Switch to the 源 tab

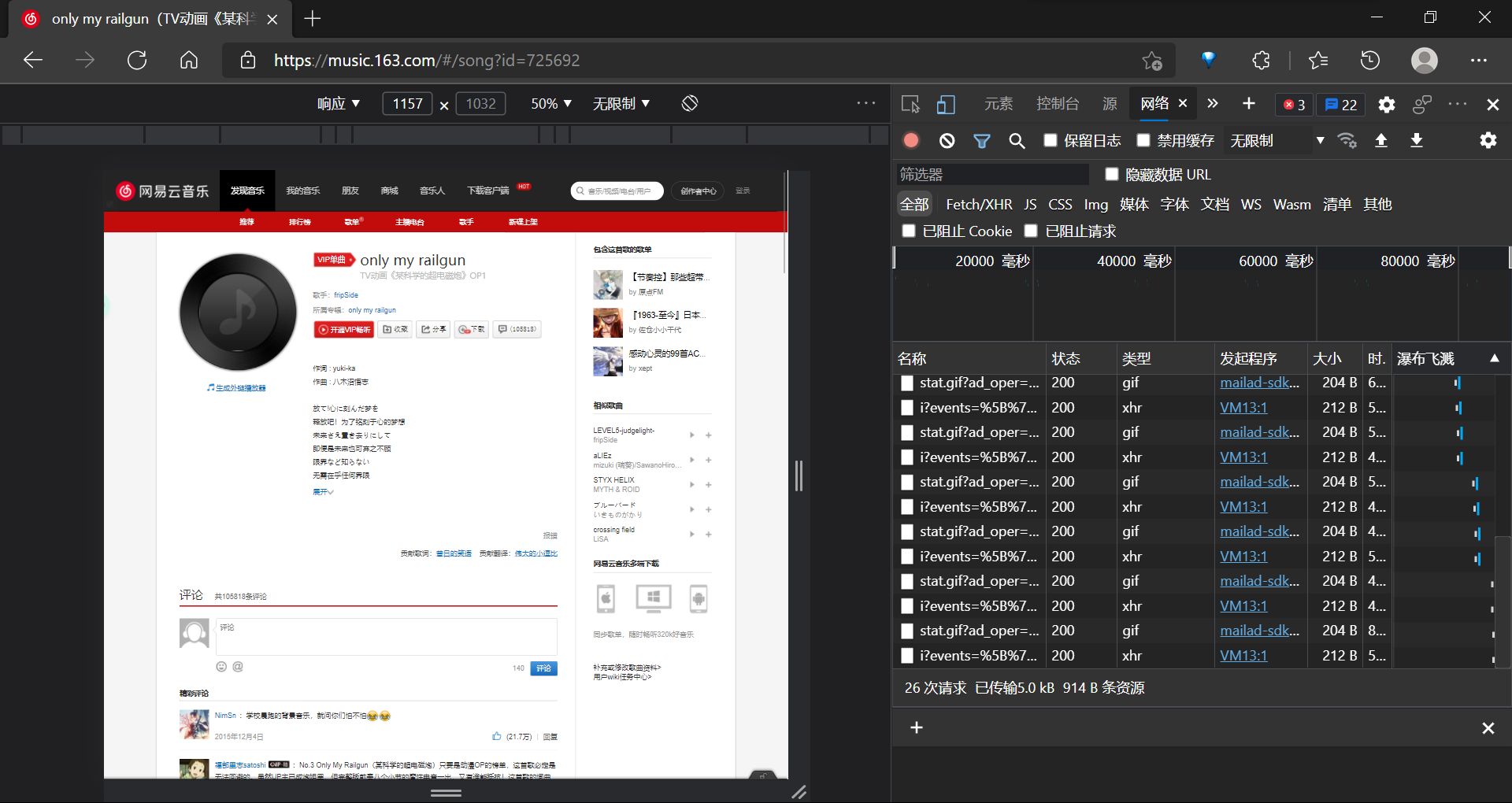point(1110,104)
